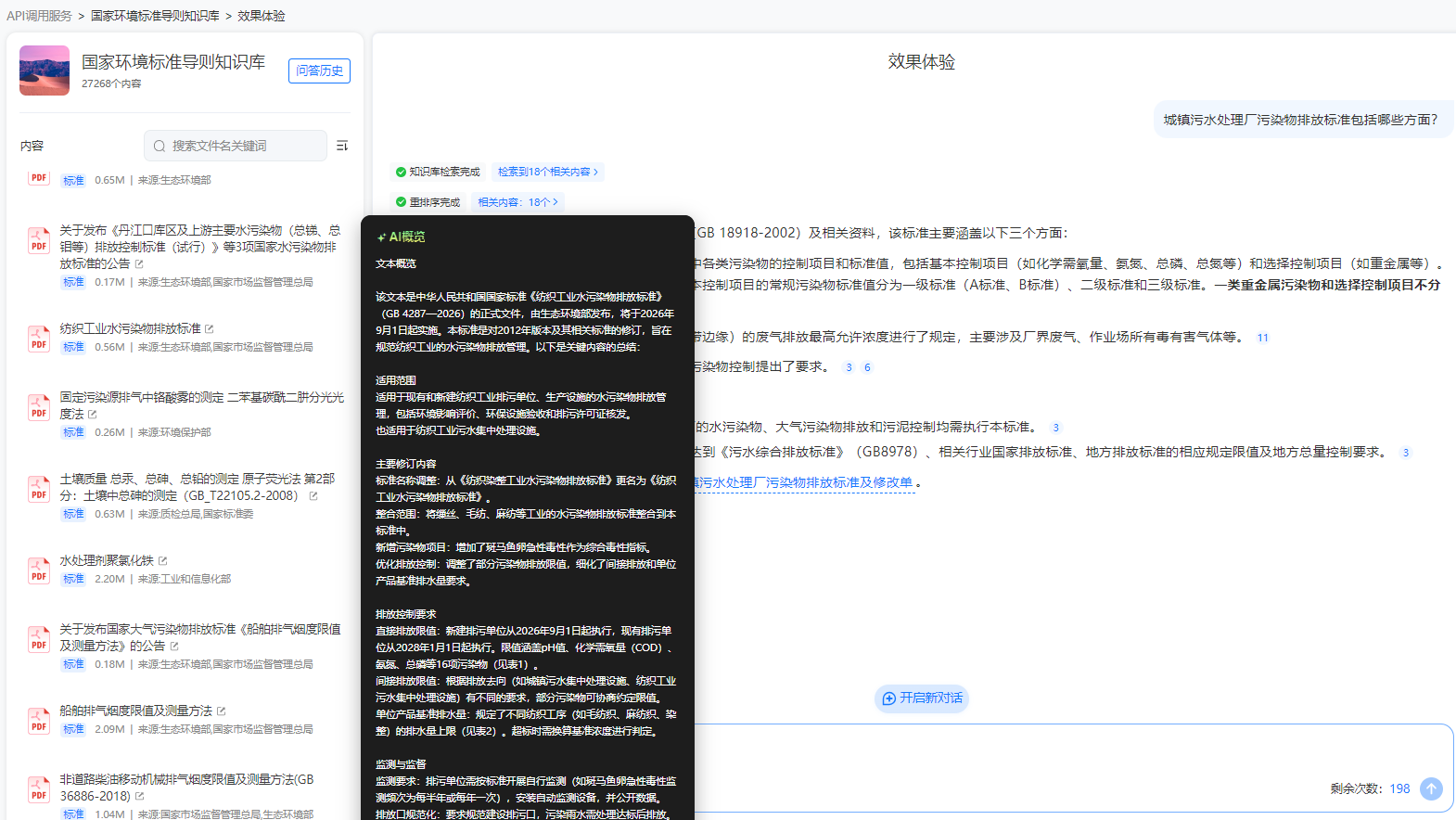The width and height of the screenshot is (1456, 820).
Task: Open 关于发布《丹江口库区及上游主要水污染物 公告
Action: tap(199, 247)
